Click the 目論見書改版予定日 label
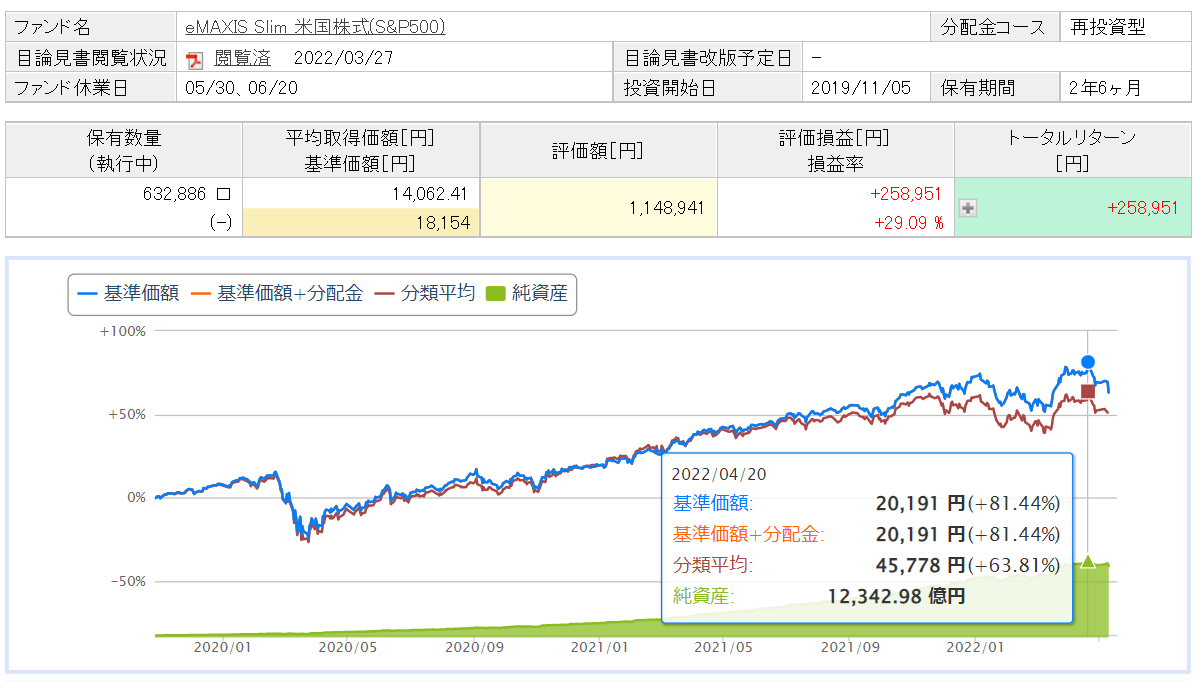 [x=708, y=58]
